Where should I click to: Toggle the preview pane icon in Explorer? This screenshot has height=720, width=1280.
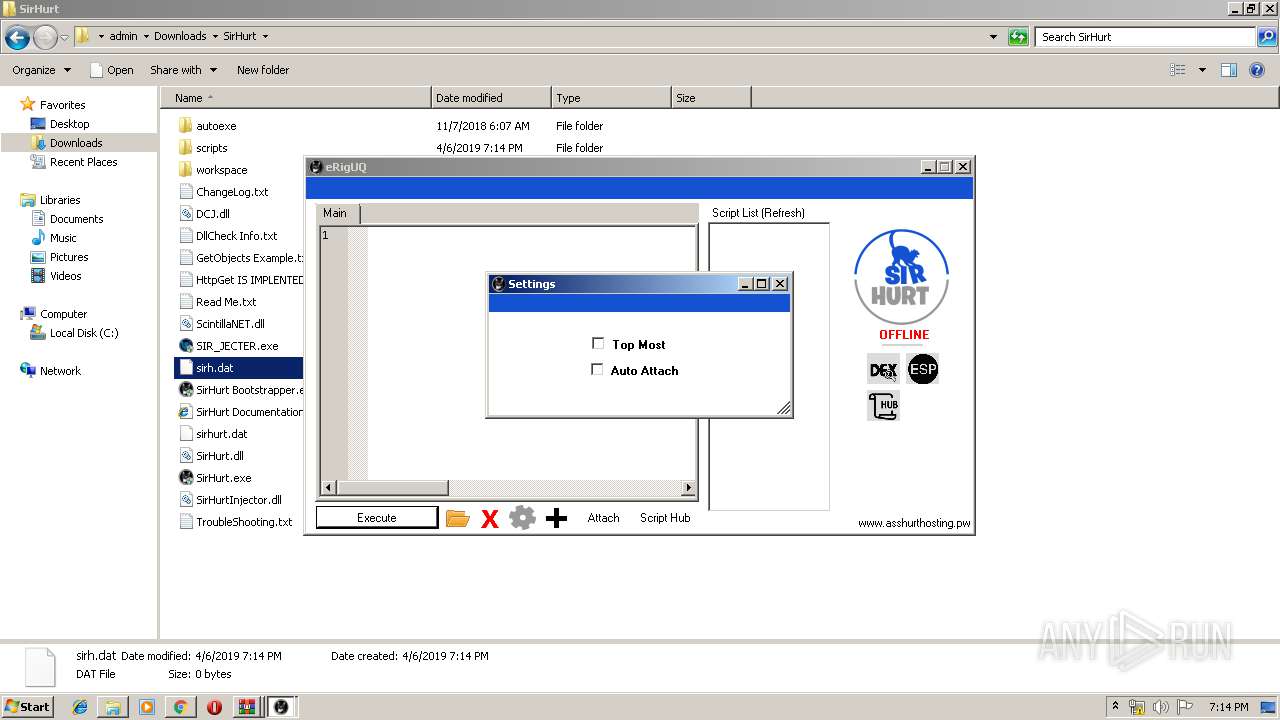(1229, 70)
